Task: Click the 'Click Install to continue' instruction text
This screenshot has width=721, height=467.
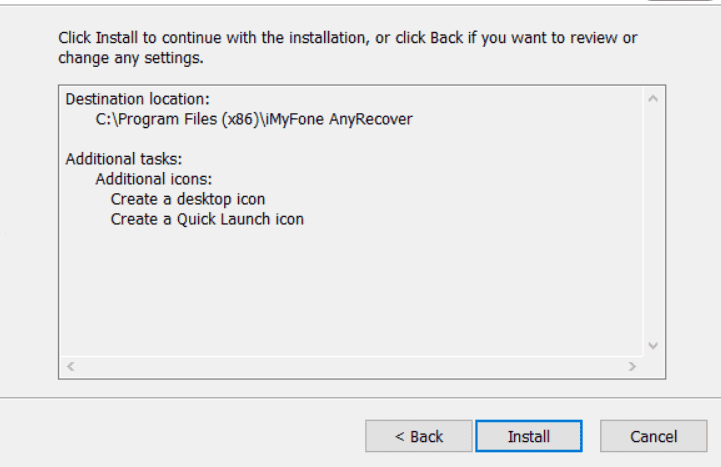Action: point(348,38)
